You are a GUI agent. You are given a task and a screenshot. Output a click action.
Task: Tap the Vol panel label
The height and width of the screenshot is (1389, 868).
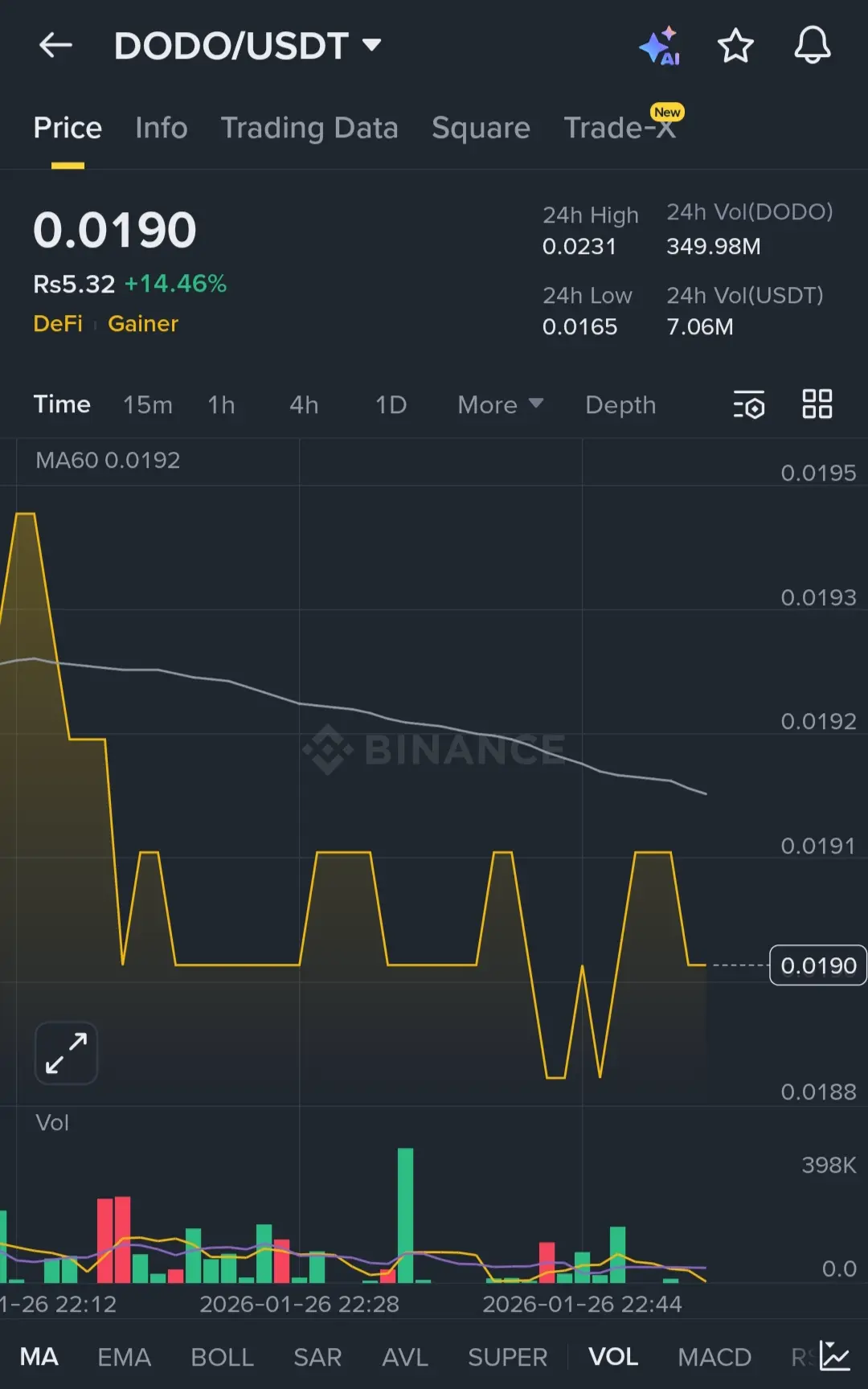52,1122
